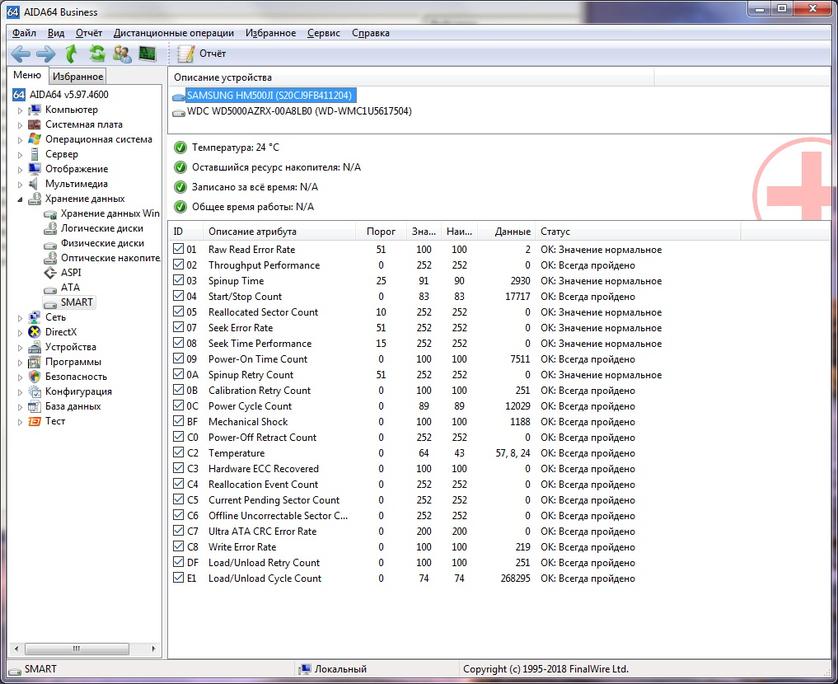This screenshot has width=838, height=684.
Task: Expand the Компьютер tree node
Action: coord(20,110)
